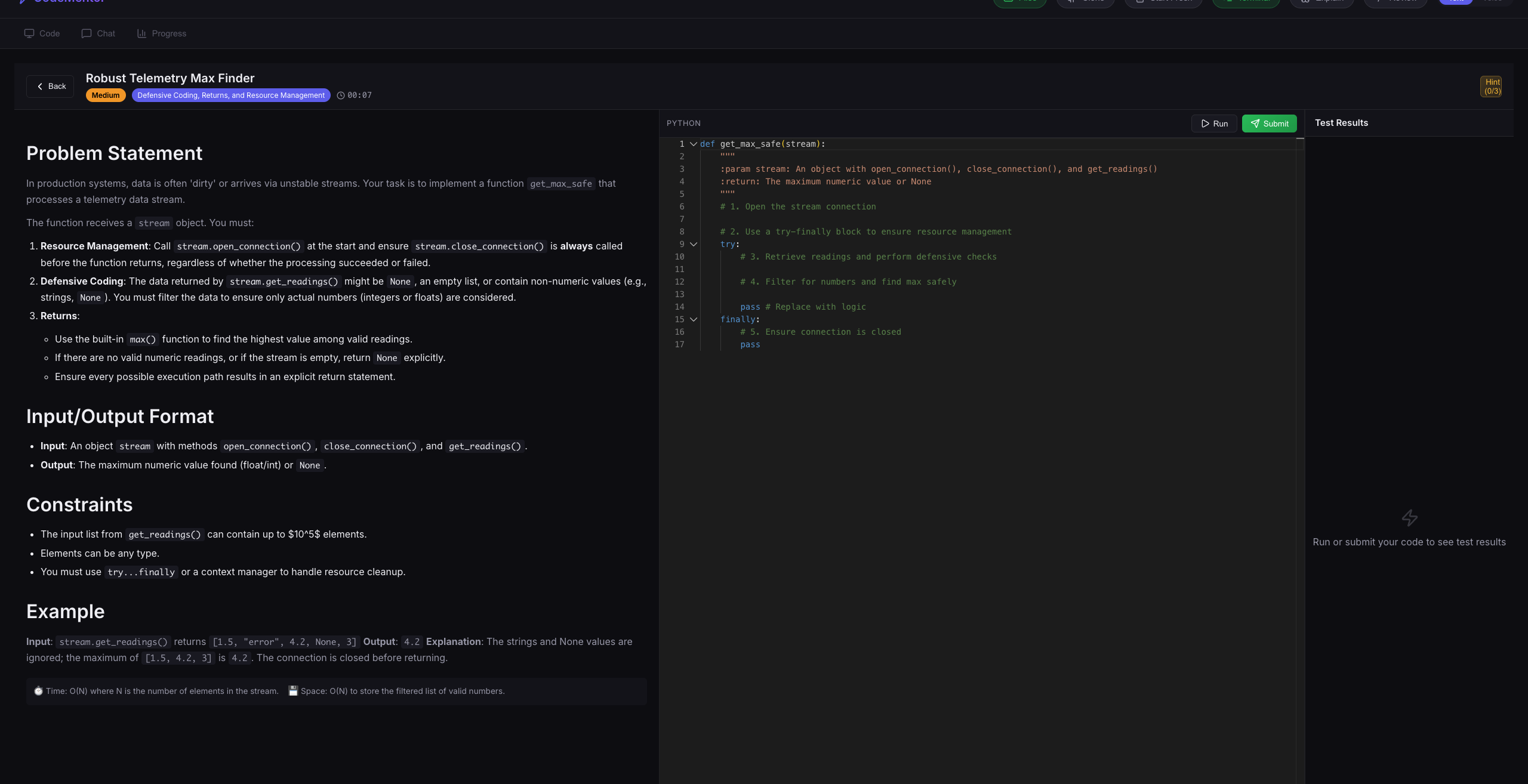This screenshot has height=784, width=1528.
Task: Click the PYTHON language label
Action: click(x=683, y=123)
